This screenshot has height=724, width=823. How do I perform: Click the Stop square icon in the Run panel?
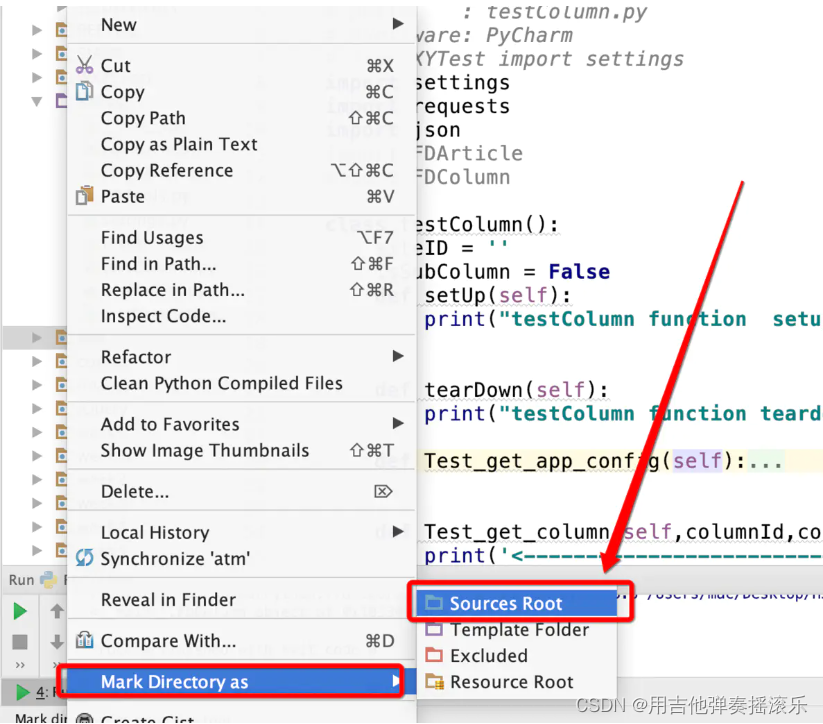(x=20, y=640)
